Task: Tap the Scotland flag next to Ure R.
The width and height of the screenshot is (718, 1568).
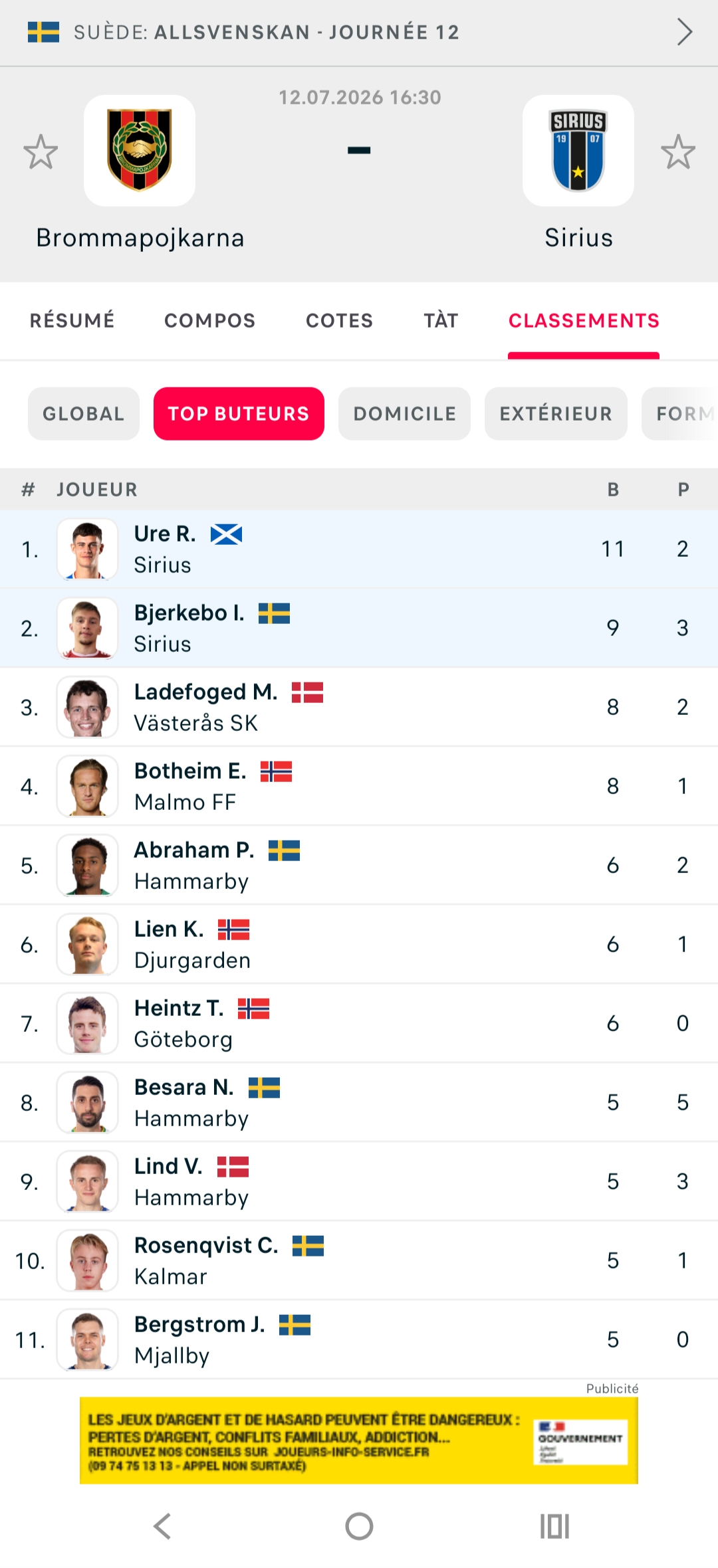Action: (226, 534)
